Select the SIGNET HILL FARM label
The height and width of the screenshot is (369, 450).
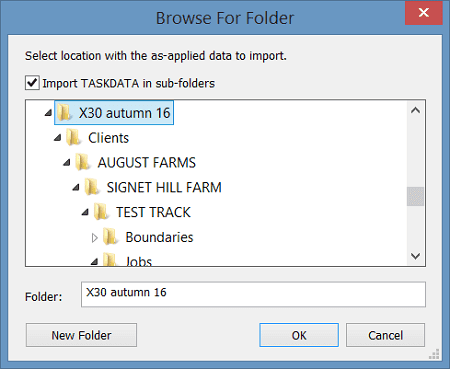pos(164,187)
